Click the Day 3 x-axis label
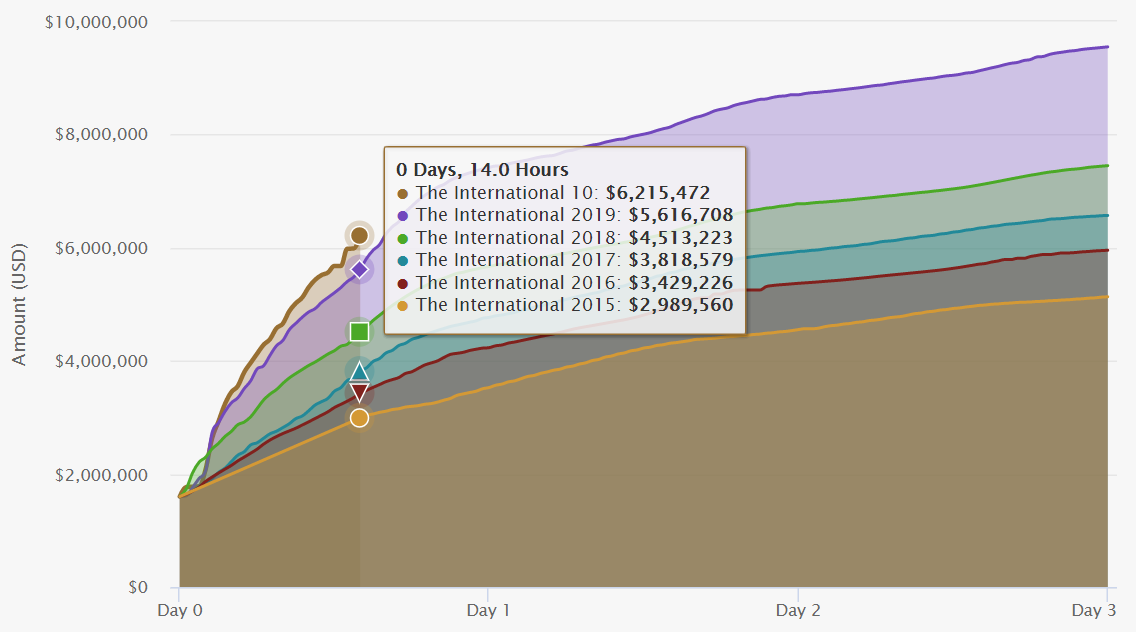1136x632 pixels. click(x=1093, y=610)
